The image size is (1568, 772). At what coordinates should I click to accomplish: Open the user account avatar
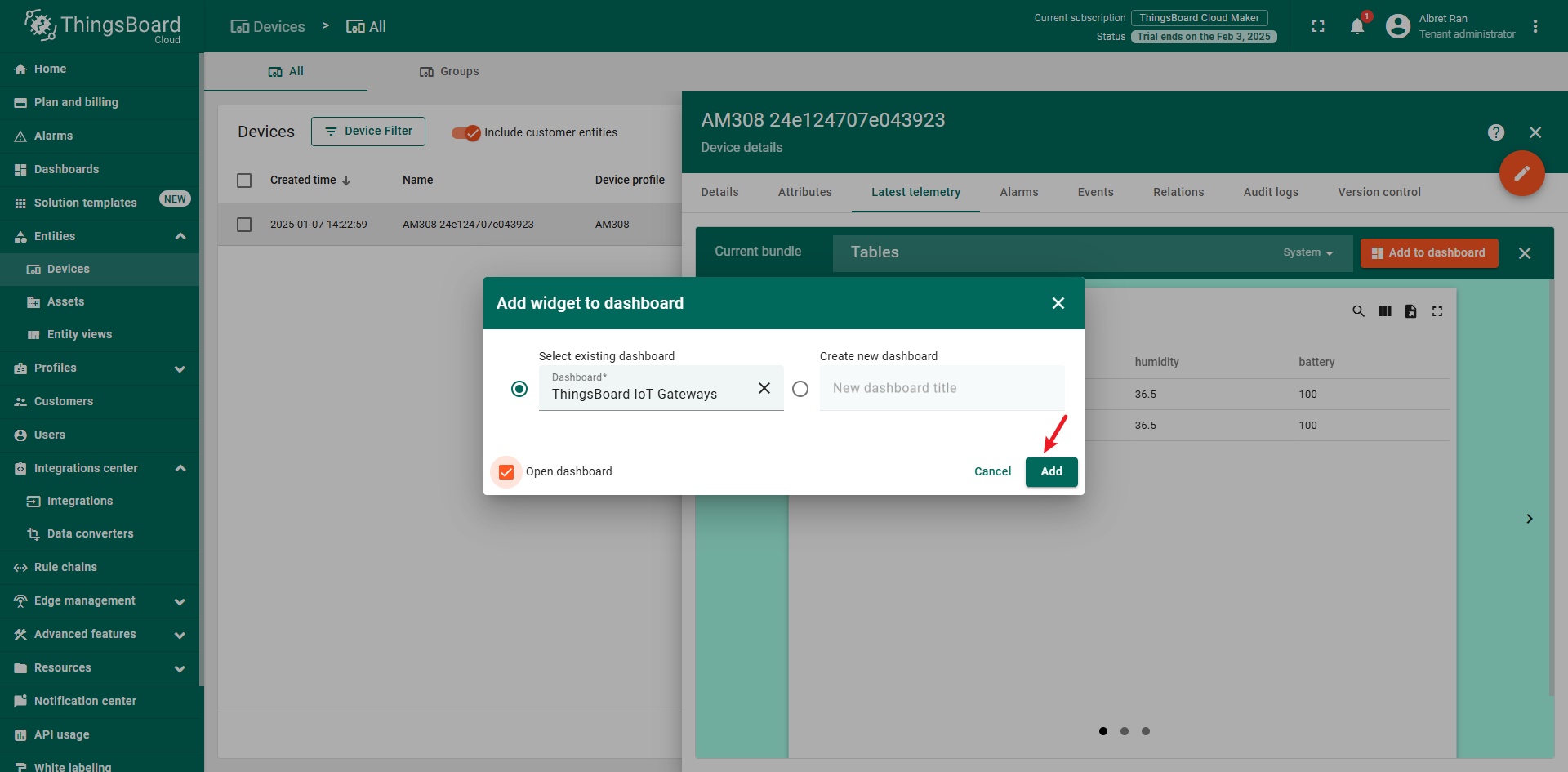point(1398,26)
